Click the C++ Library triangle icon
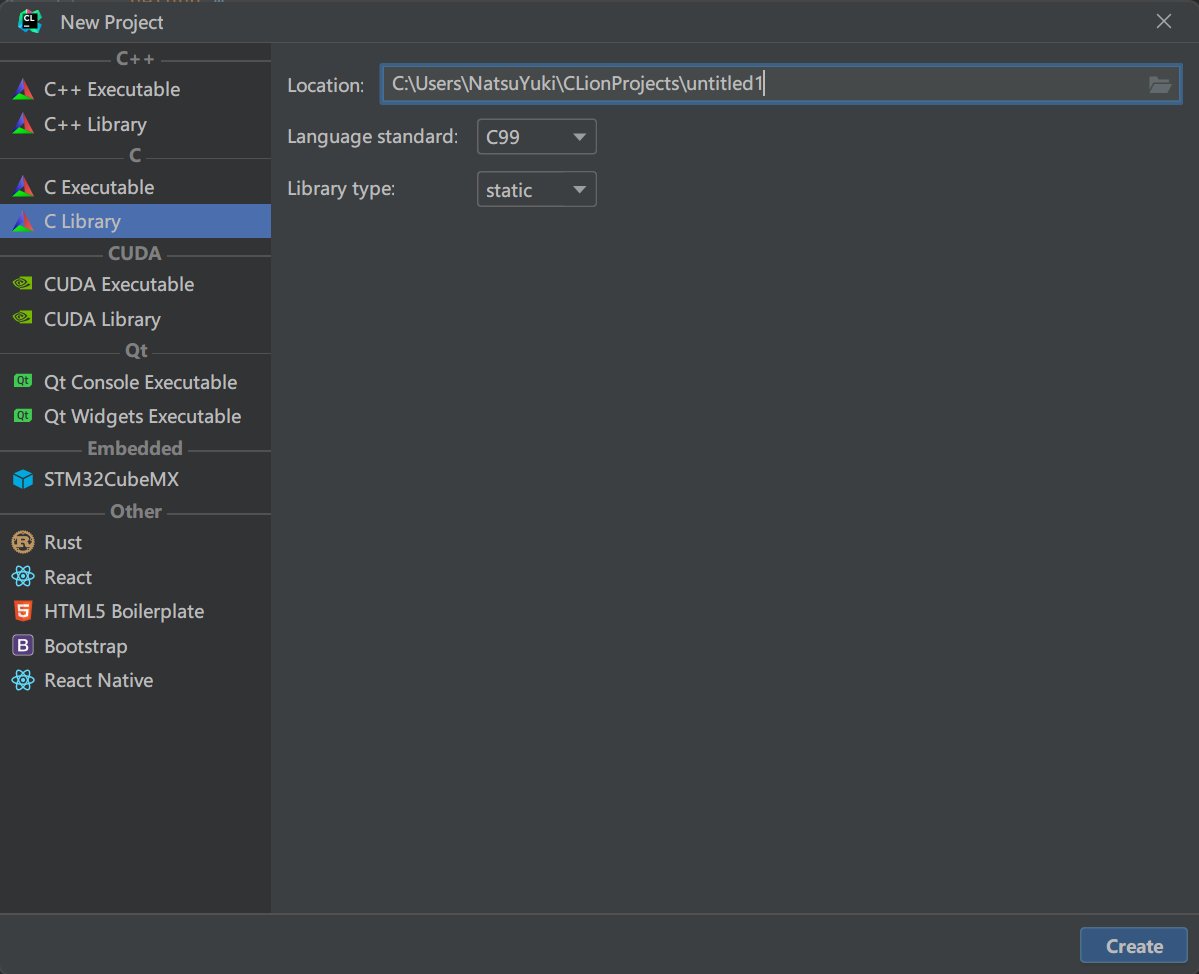The height and width of the screenshot is (974, 1199). pyautogui.click(x=22, y=124)
